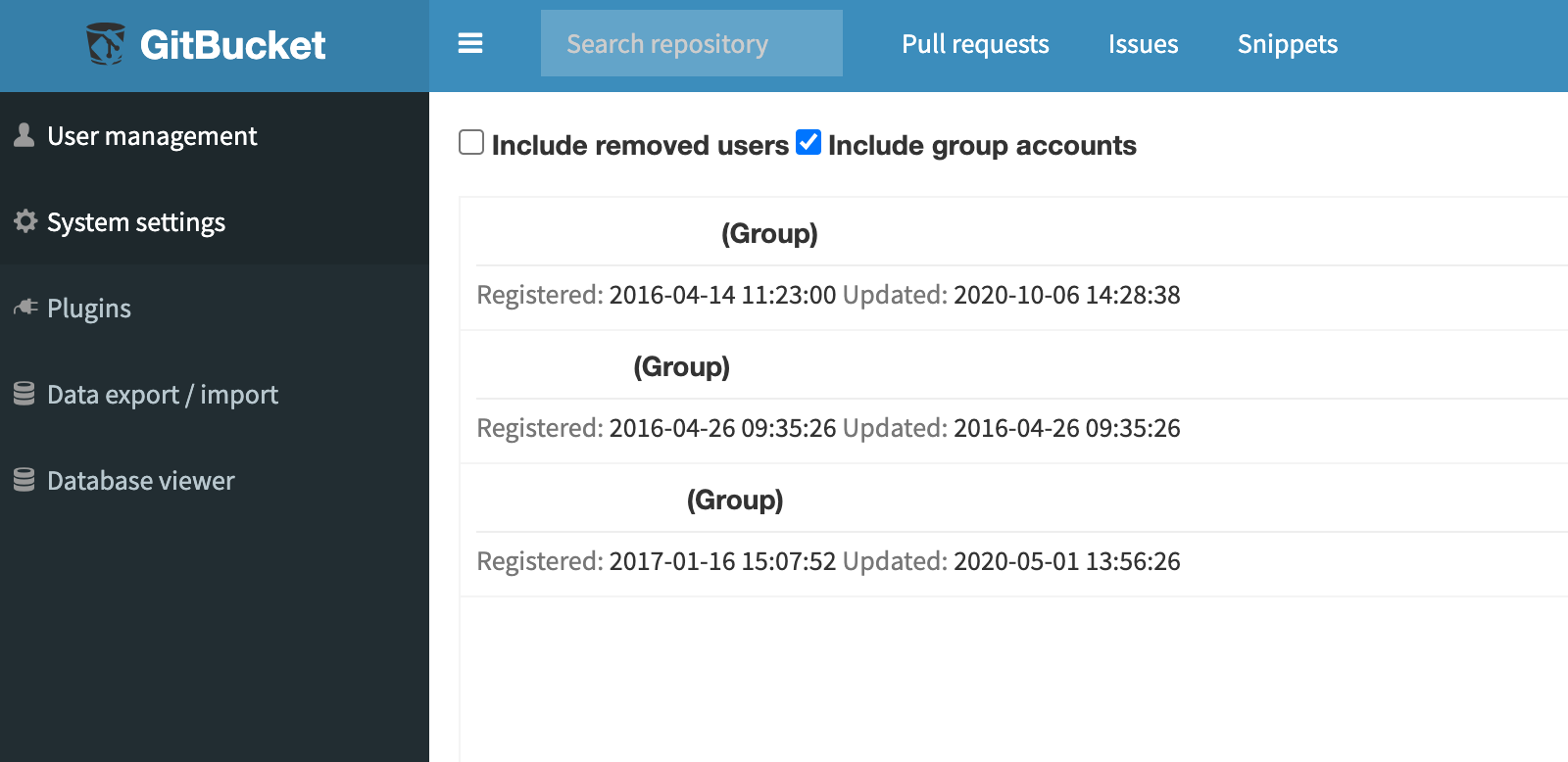Open the site navigation via the hamburger toggle
Screen dimensions: 1568x762
point(470,44)
